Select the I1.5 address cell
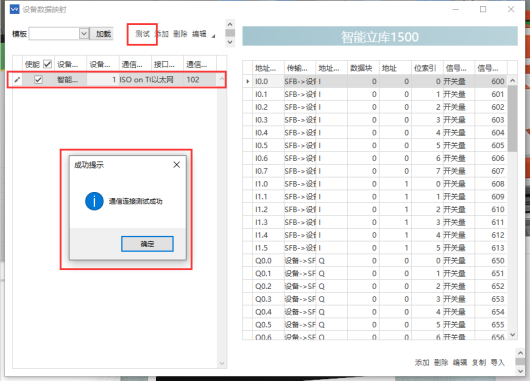 (268, 248)
